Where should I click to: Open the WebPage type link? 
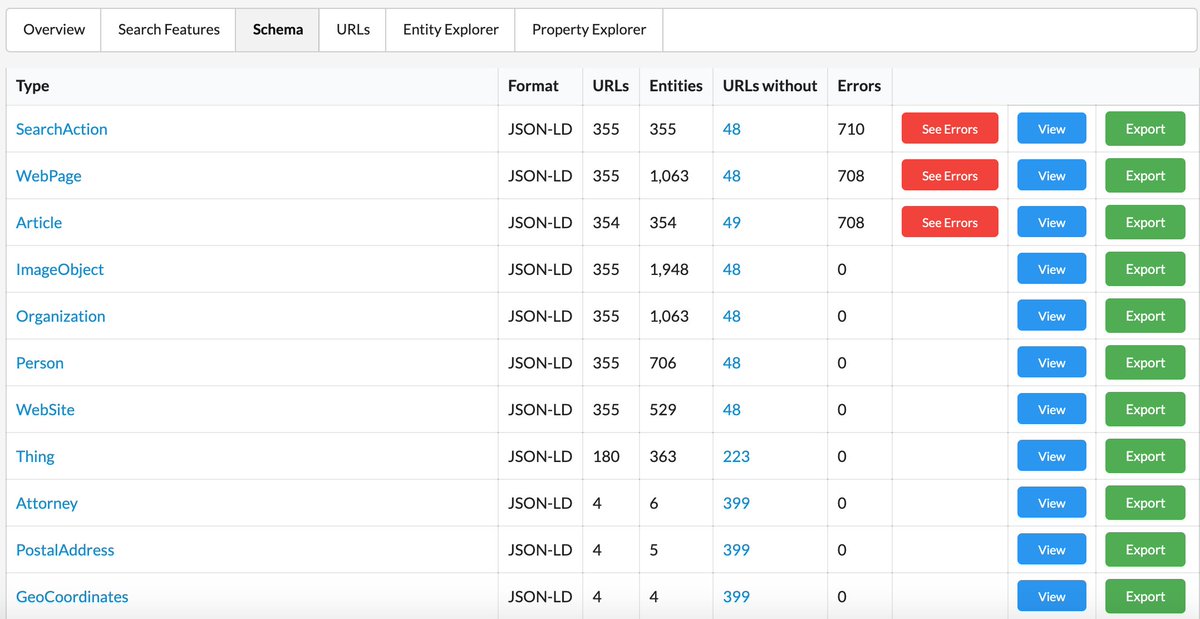pyautogui.click(x=49, y=176)
